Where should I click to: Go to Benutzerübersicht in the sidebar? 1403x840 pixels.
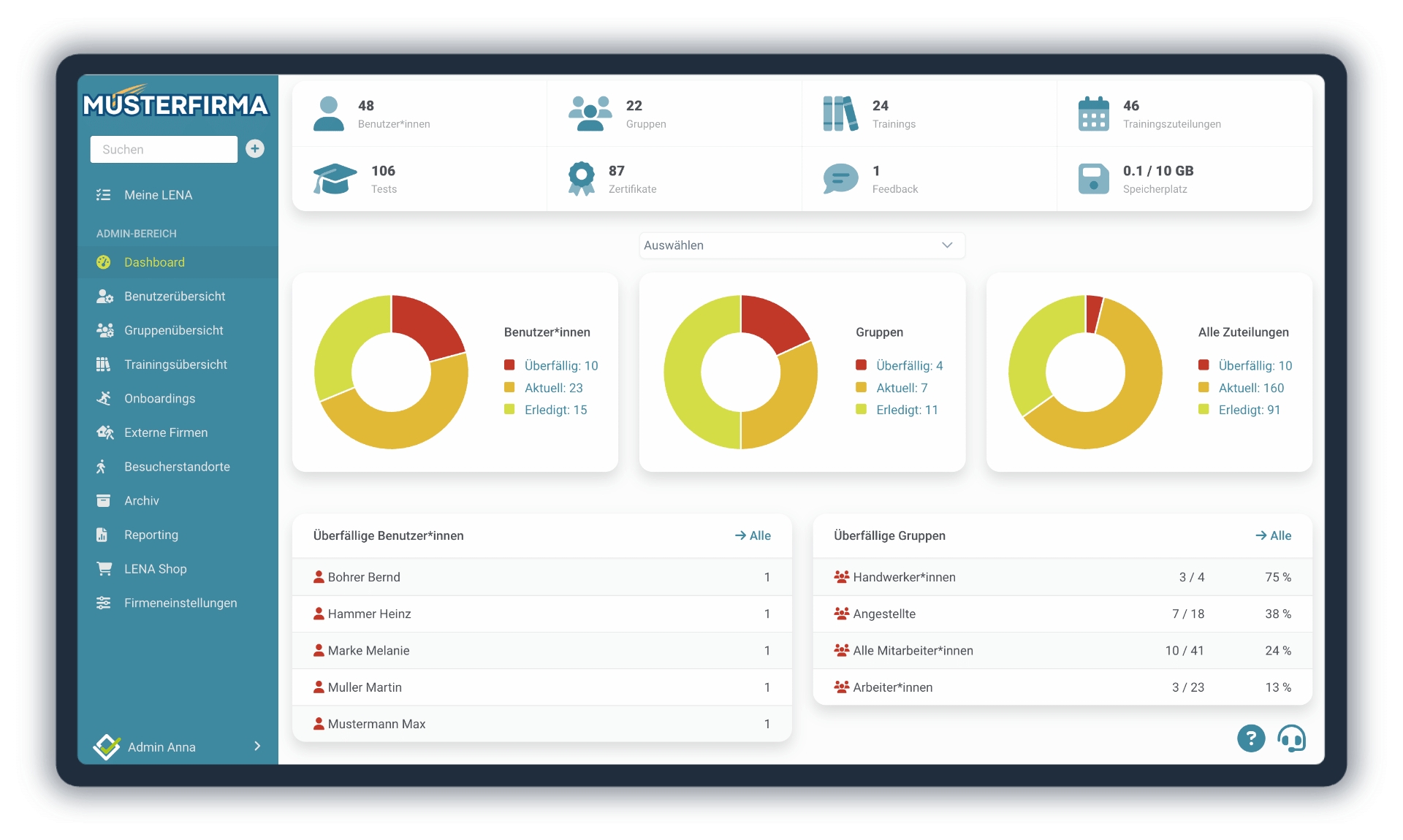point(175,296)
